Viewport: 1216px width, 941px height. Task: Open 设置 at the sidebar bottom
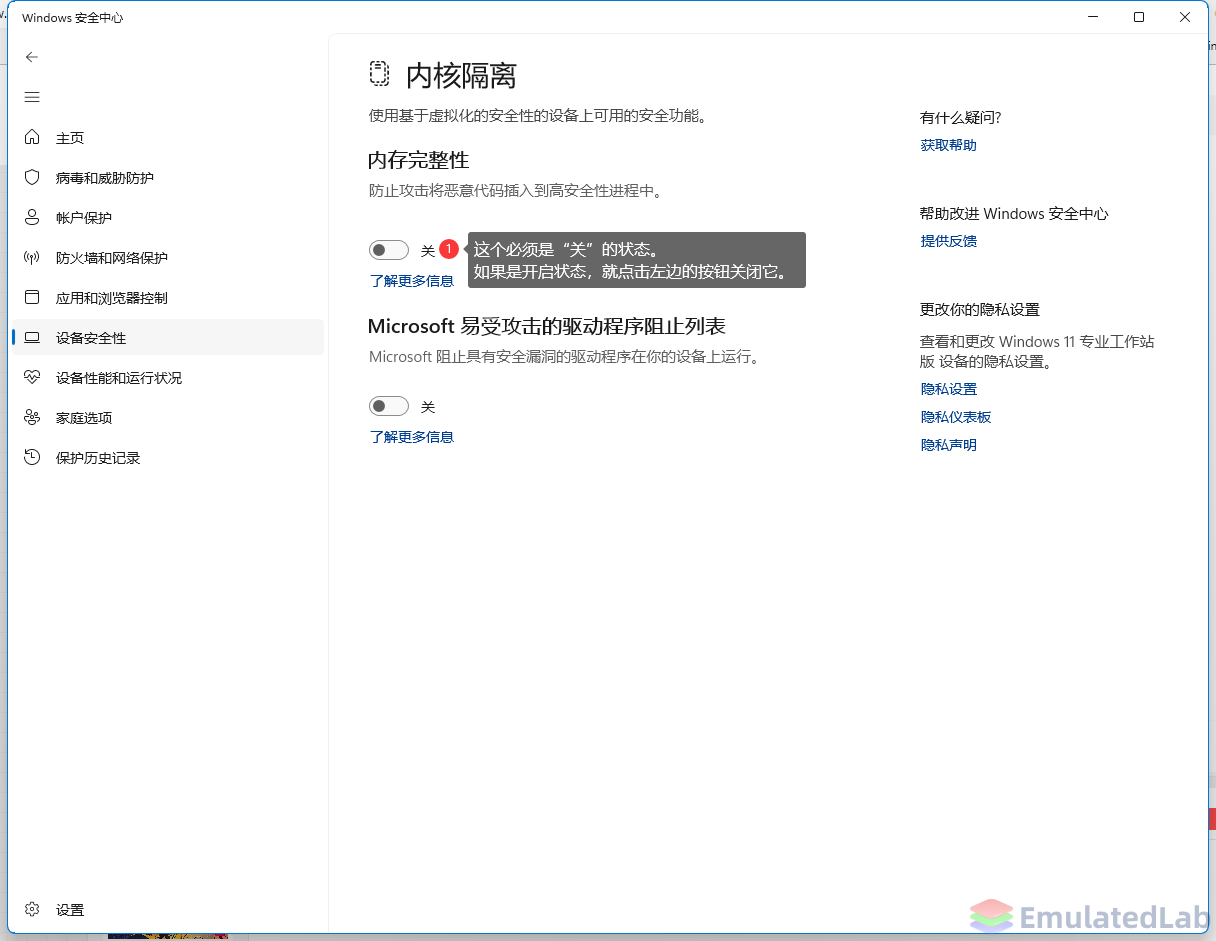[168, 909]
